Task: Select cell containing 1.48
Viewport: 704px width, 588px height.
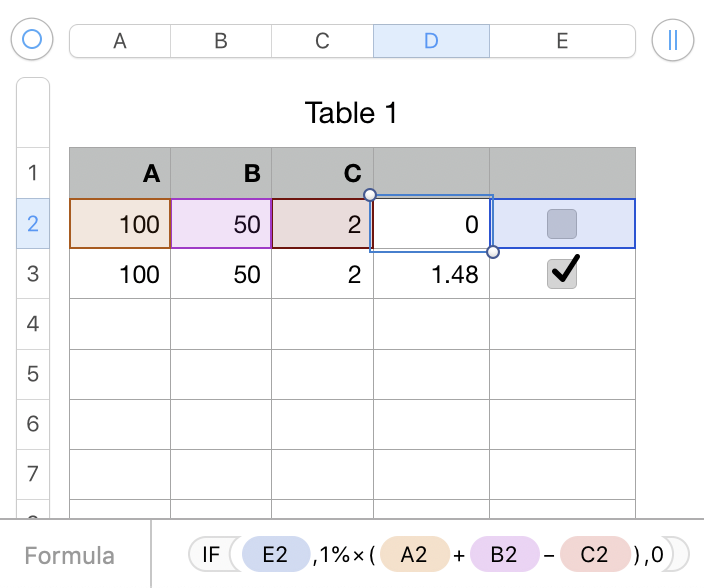Action: click(x=431, y=274)
